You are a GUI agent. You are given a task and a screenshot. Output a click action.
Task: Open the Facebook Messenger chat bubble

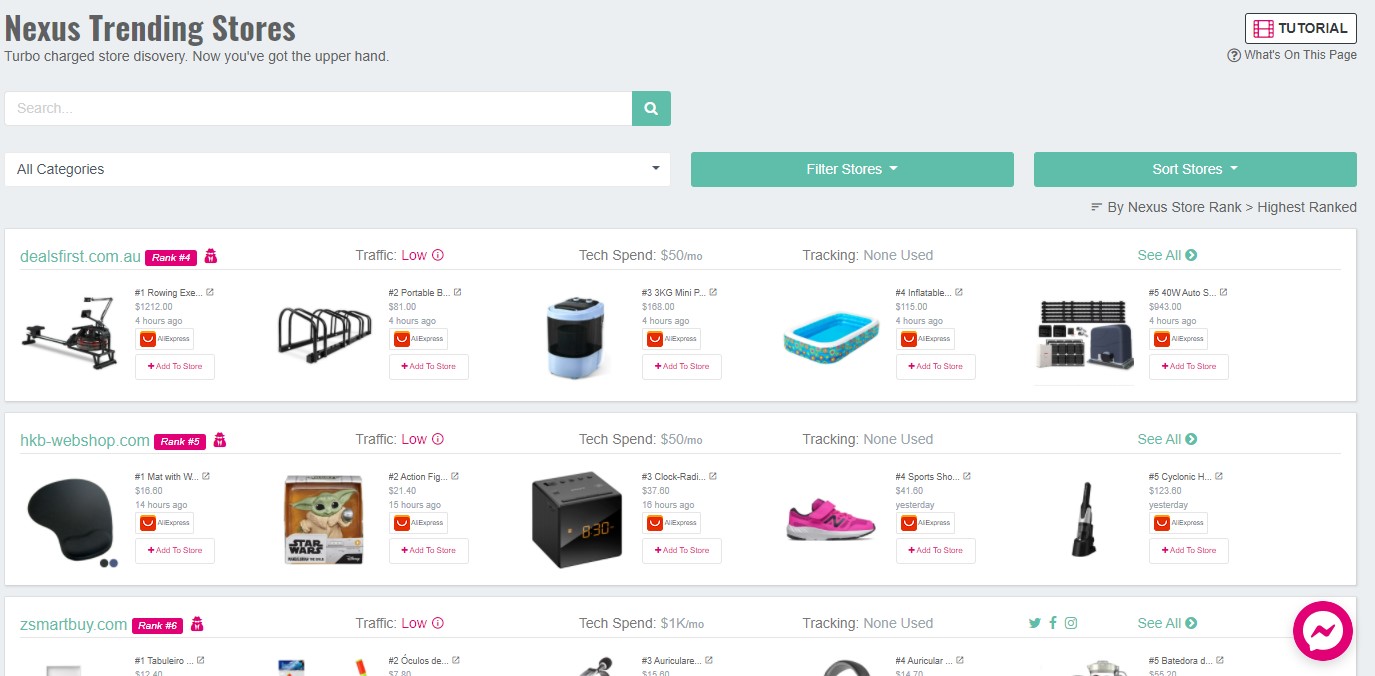1322,630
